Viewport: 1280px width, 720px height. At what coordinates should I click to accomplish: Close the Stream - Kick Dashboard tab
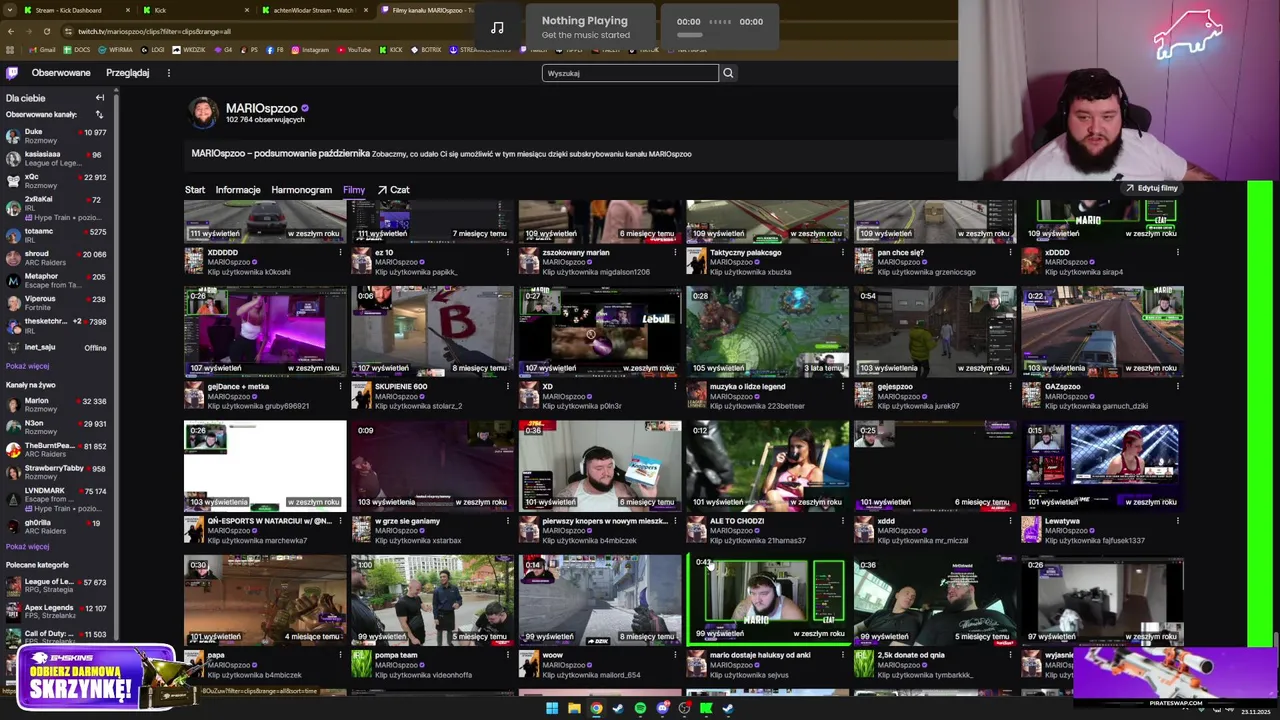tap(128, 10)
